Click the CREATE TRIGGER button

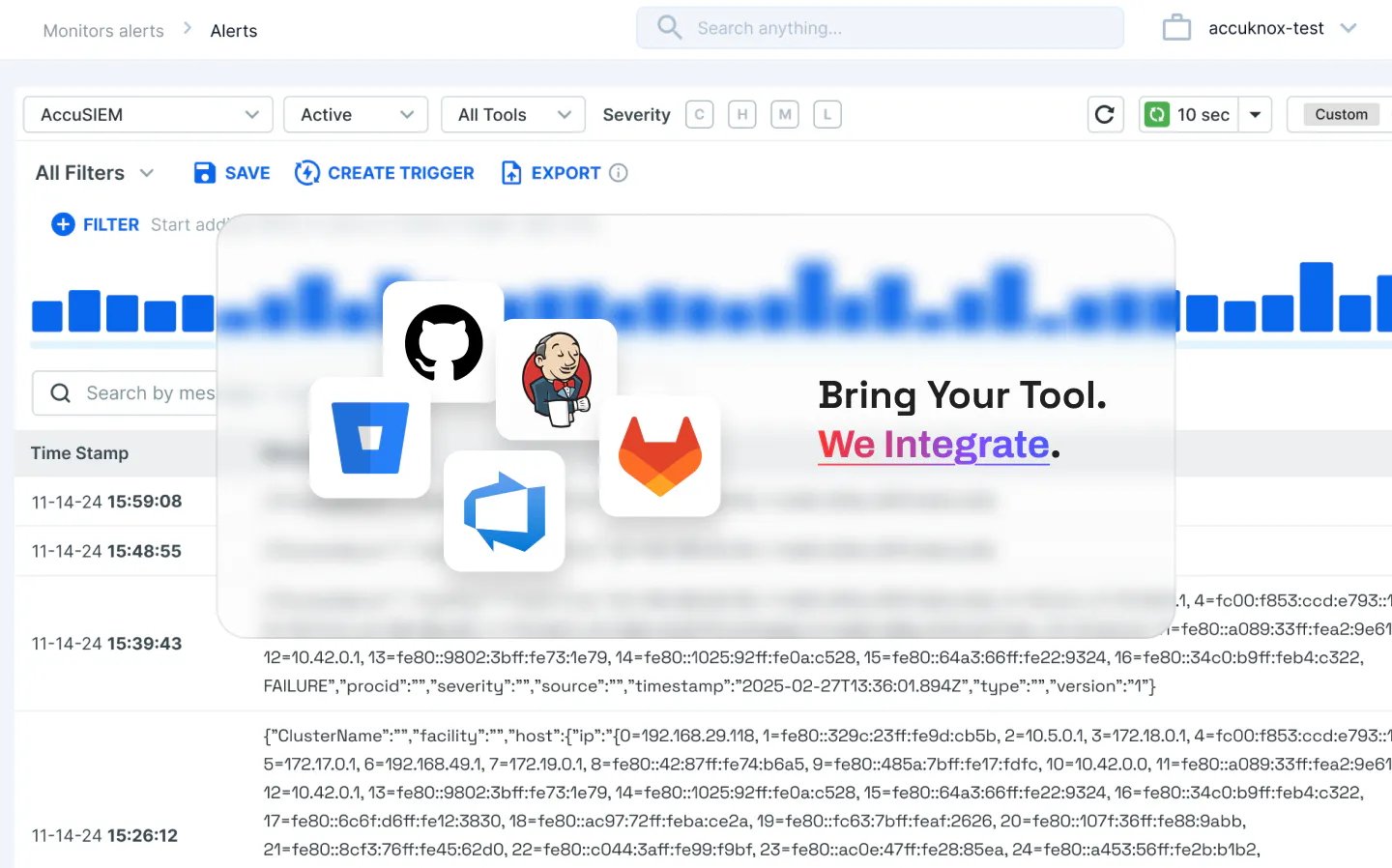[385, 173]
